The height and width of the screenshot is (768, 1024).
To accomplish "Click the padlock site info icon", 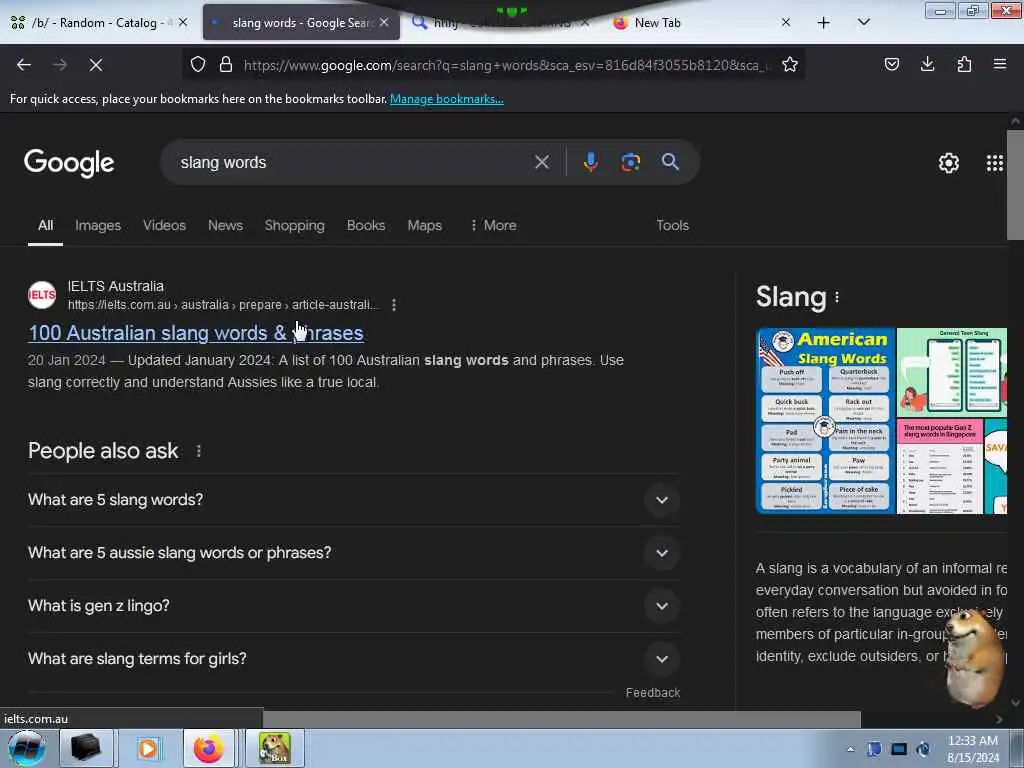I will pyautogui.click(x=226, y=65).
